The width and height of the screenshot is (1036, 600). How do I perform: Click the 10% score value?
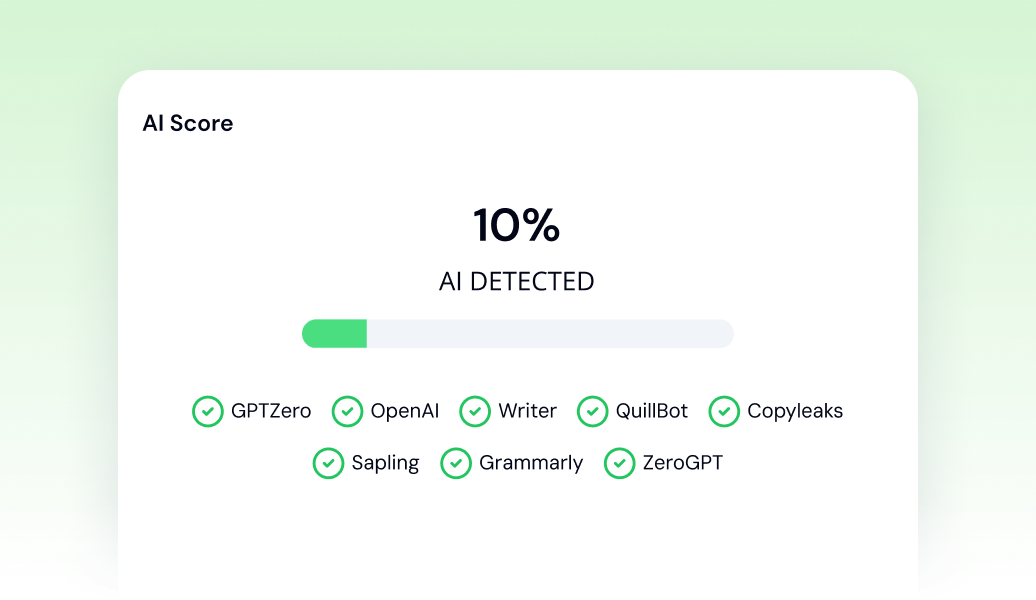[516, 226]
